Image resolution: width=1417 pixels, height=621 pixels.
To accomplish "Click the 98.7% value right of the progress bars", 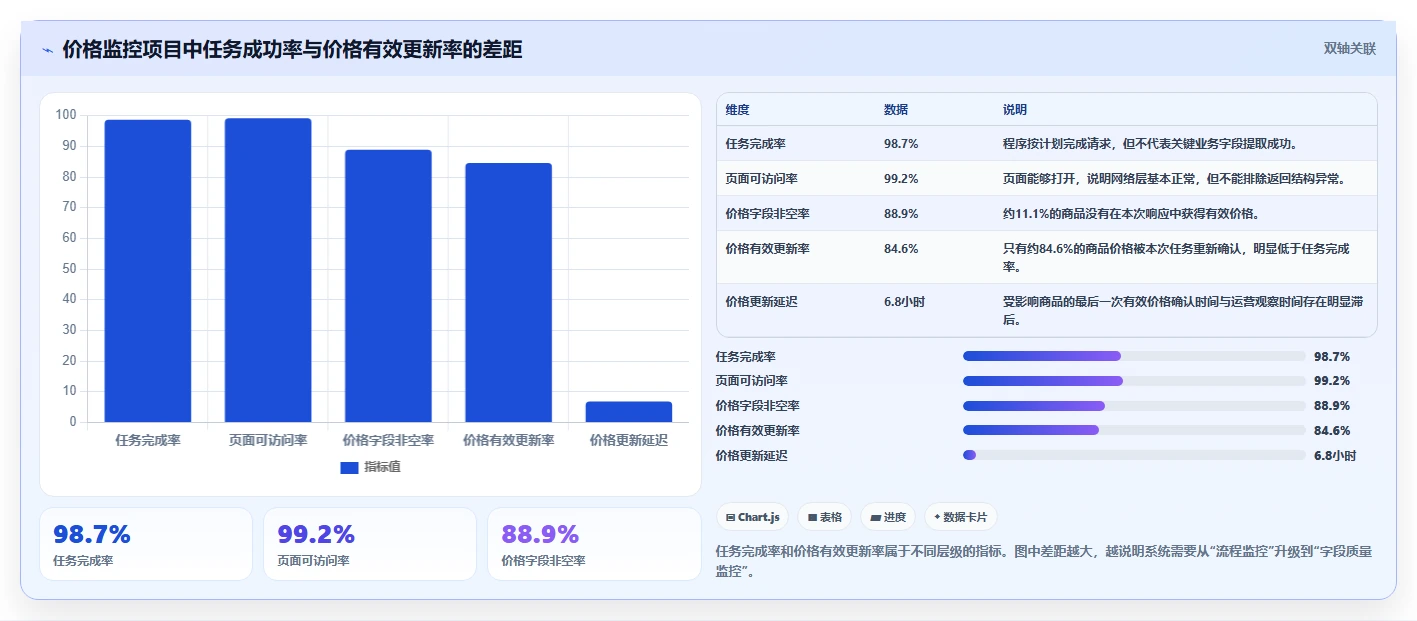I will point(1332,356).
